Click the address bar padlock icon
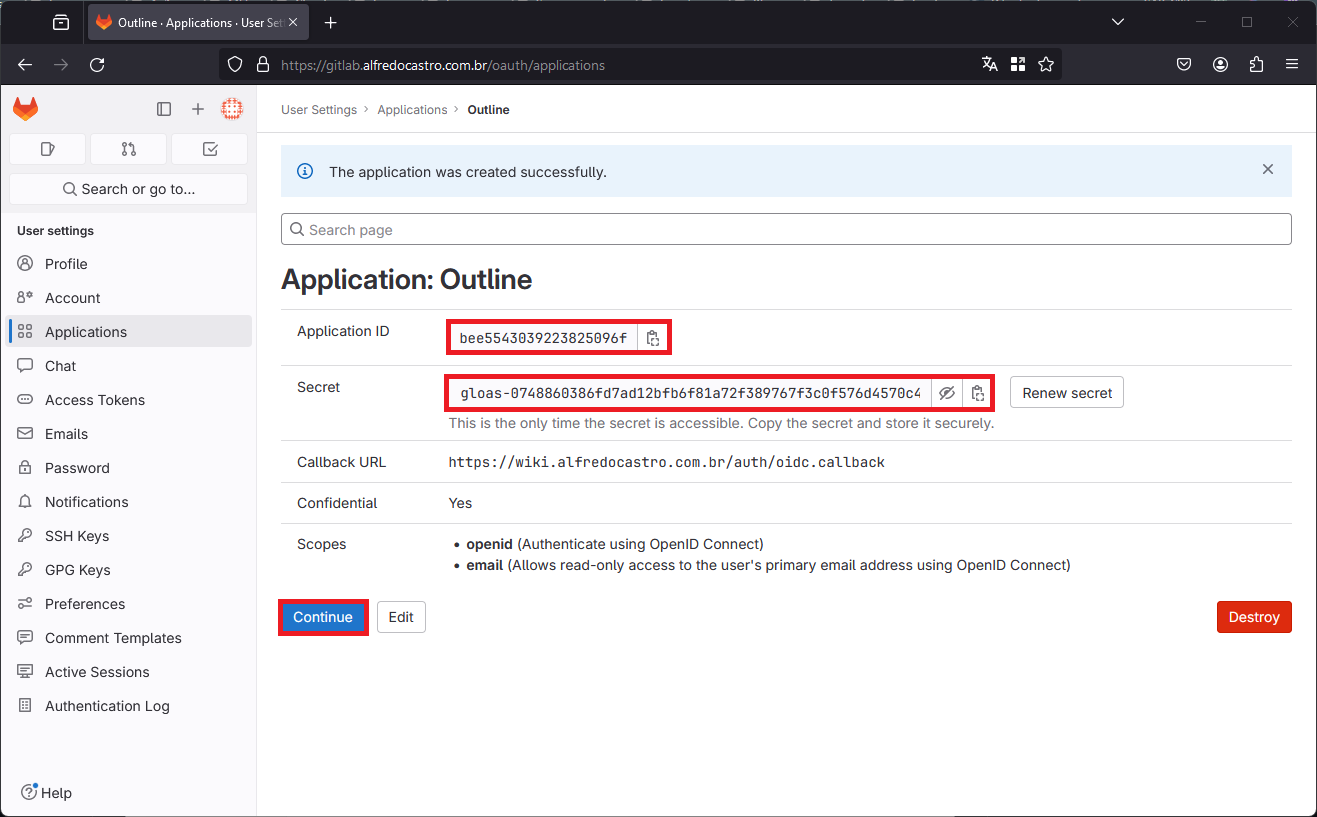 point(263,64)
